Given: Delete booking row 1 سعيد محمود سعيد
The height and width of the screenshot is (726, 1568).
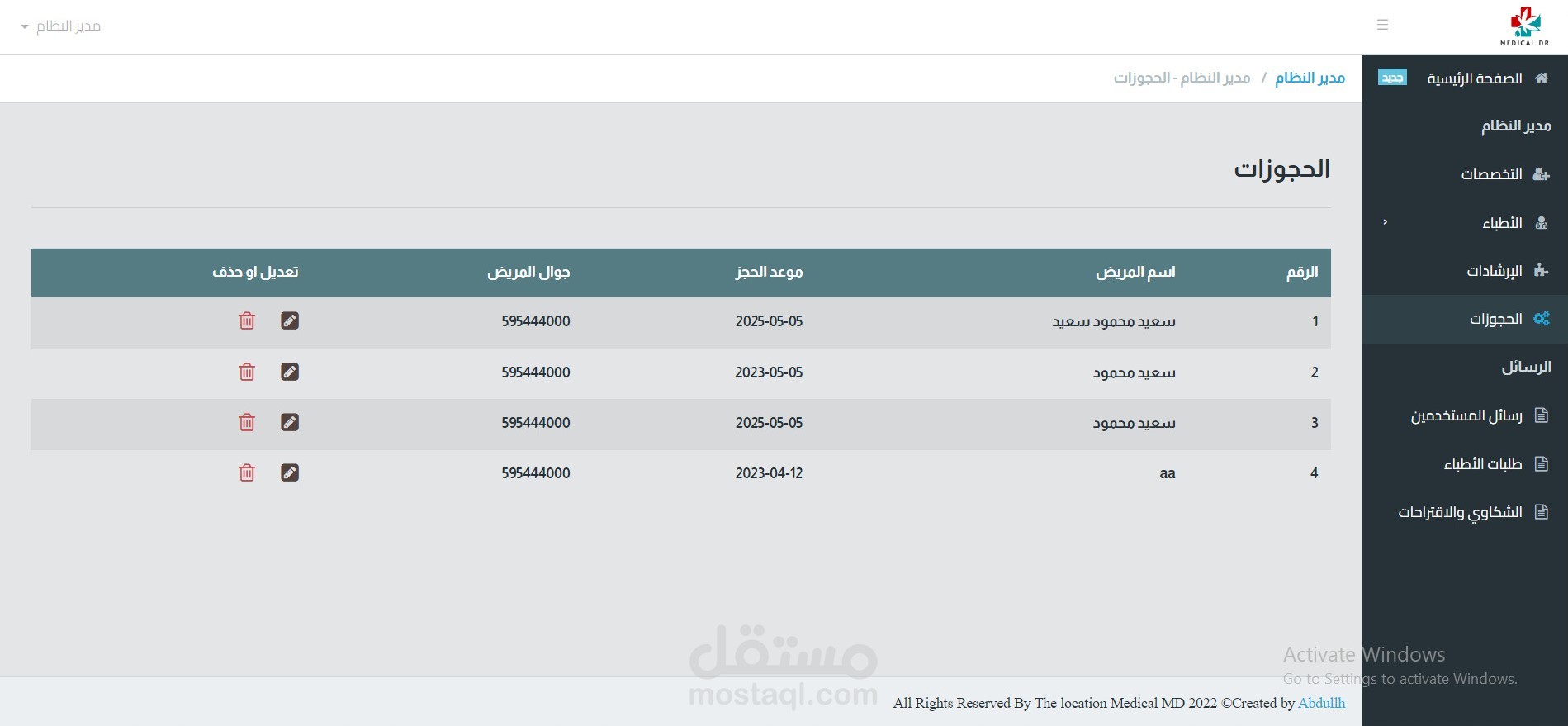Looking at the screenshot, I should point(247,320).
